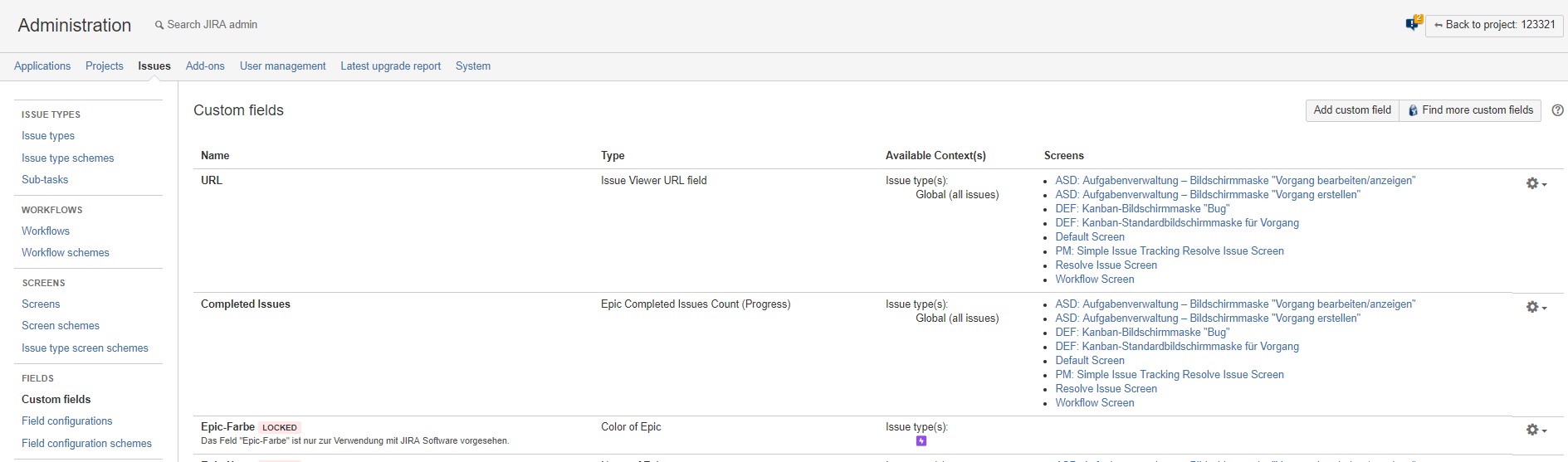Open gear menu for URL field
Screen dimensions: 1568x462
click(1536, 183)
